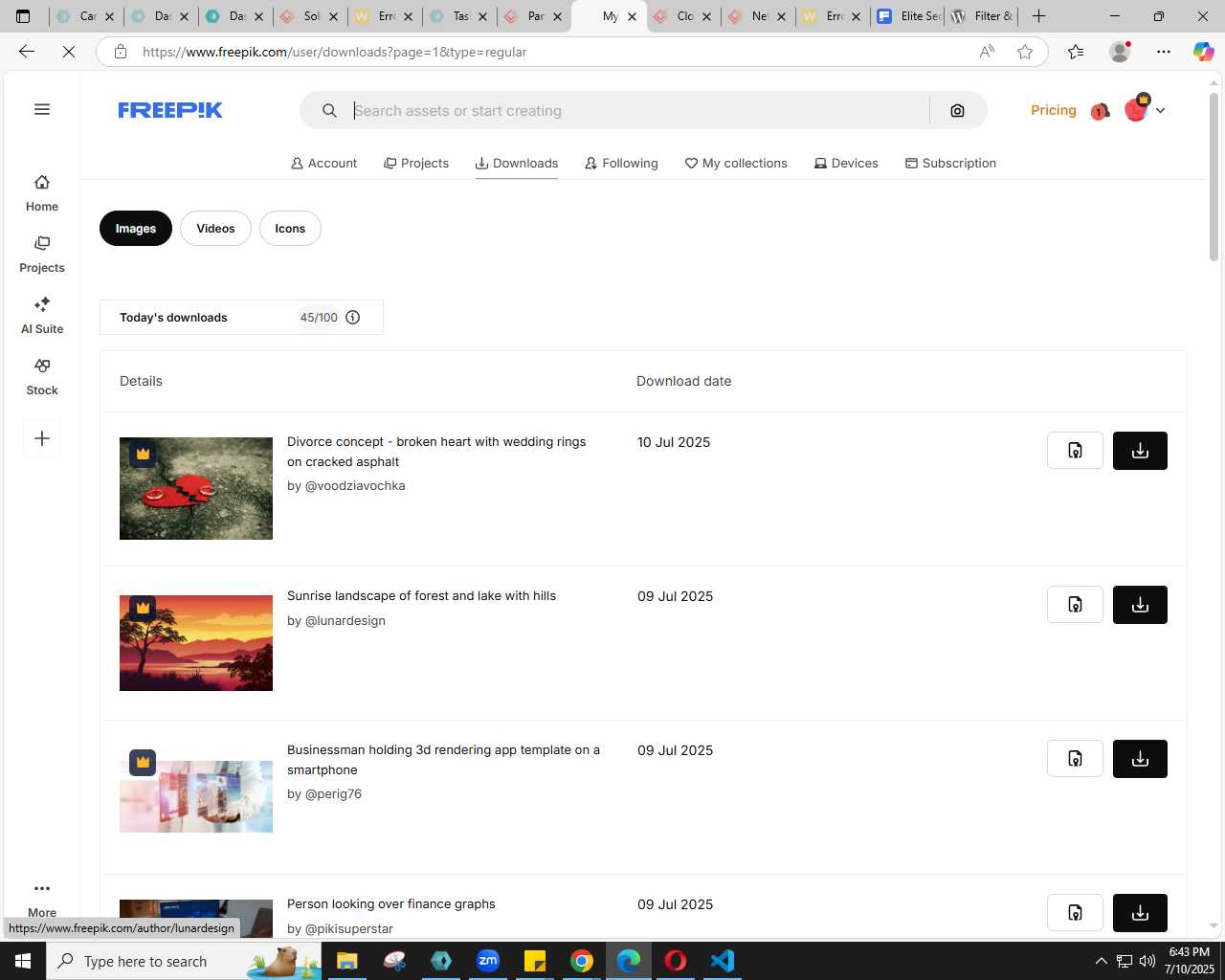Select the Downloads tab
Viewport: 1225px width, 980px height.
tap(517, 164)
